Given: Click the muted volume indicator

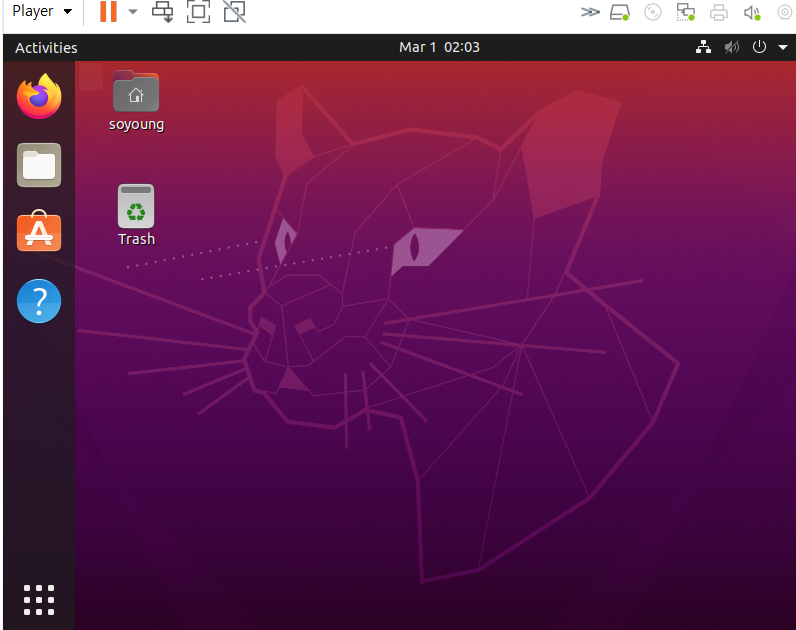Looking at the screenshot, I should (732, 47).
